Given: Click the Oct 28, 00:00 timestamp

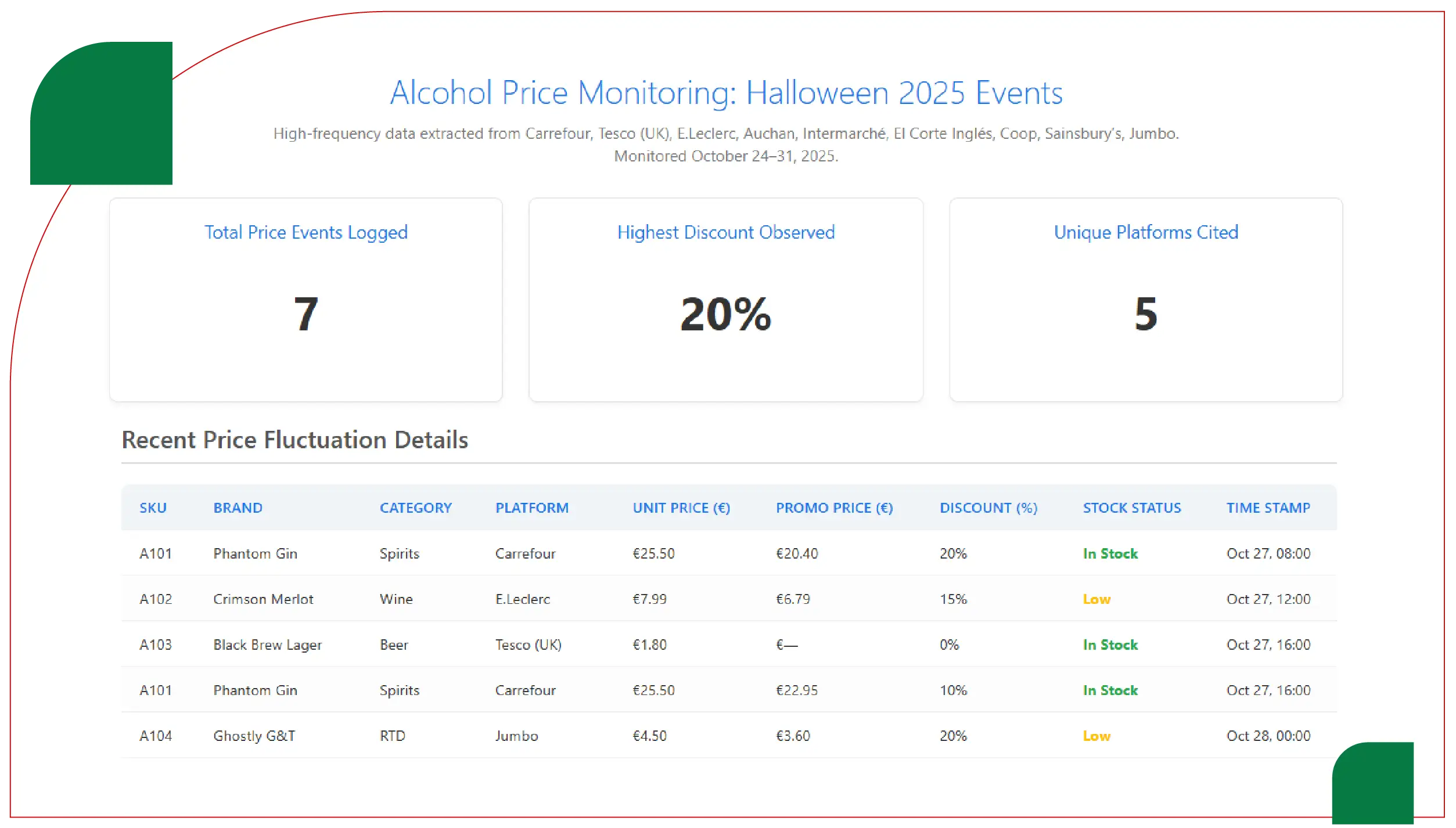Looking at the screenshot, I should click(1268, 736).
